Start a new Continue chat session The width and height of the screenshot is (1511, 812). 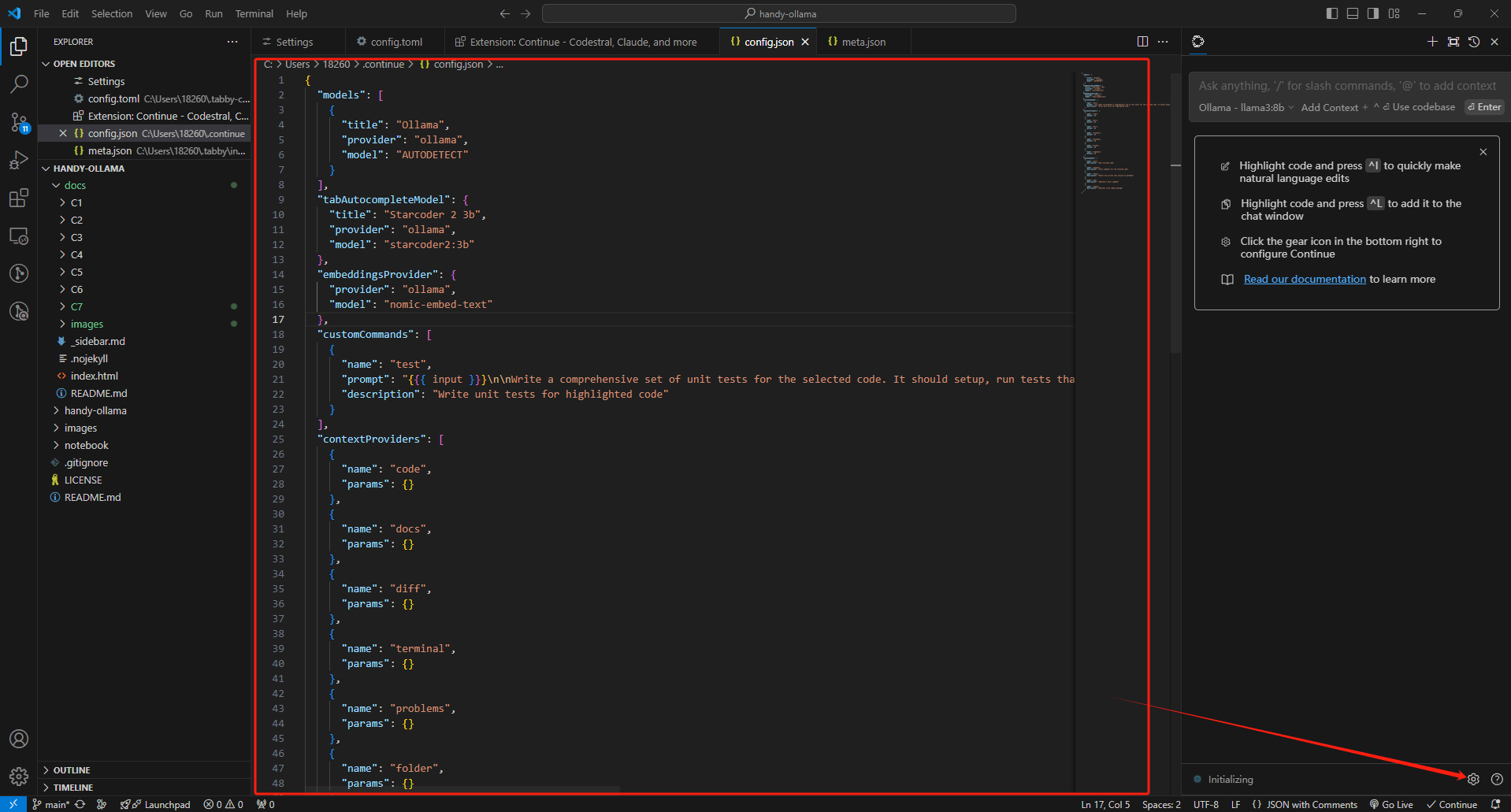click(1432, 42)
